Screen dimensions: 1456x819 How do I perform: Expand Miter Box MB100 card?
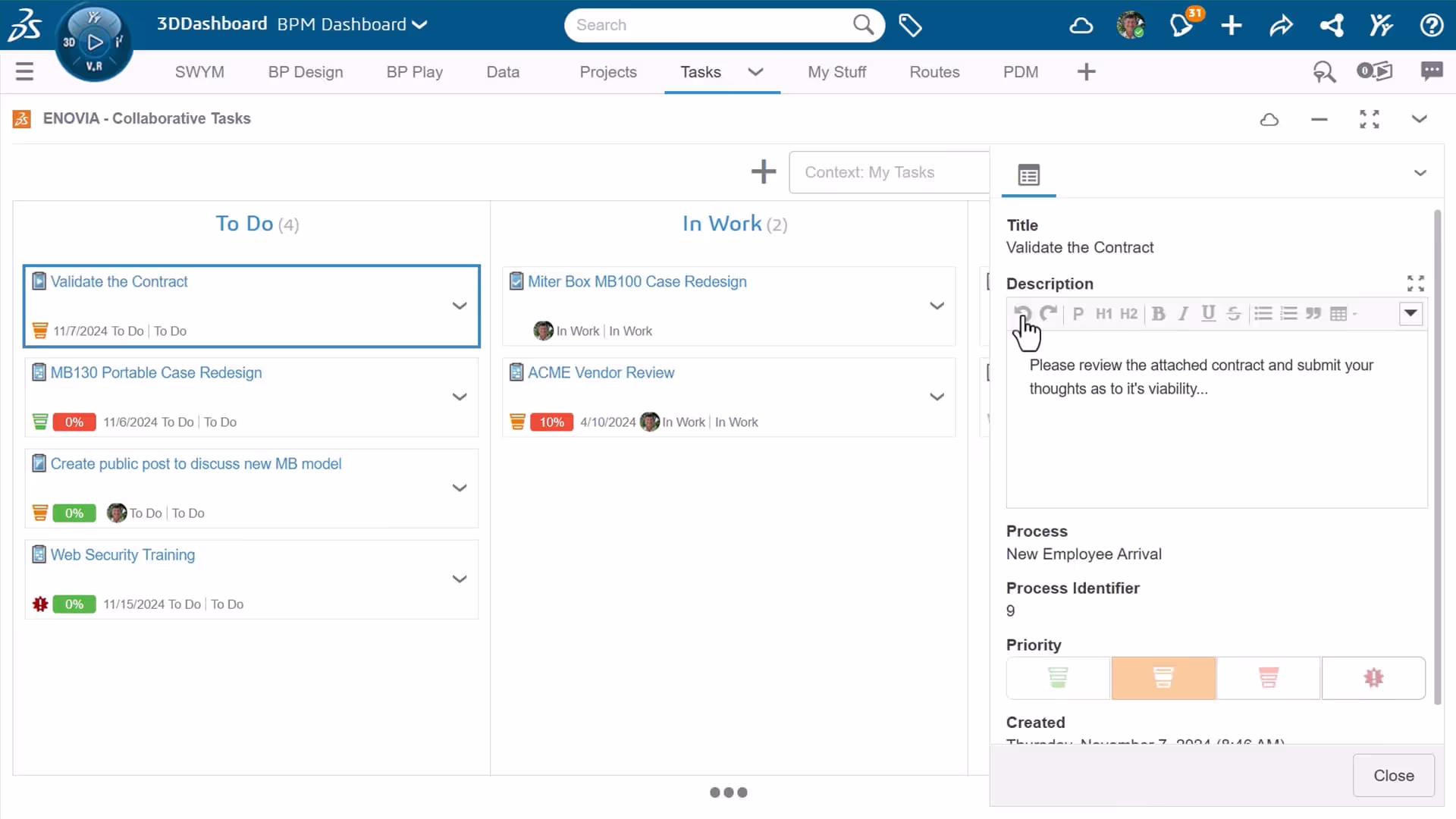click(x=937, y=306)
